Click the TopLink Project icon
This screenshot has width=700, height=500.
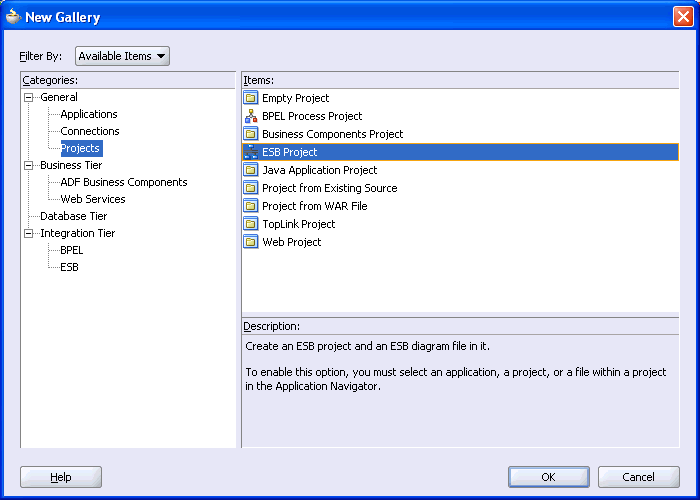(x=251, y=224)
